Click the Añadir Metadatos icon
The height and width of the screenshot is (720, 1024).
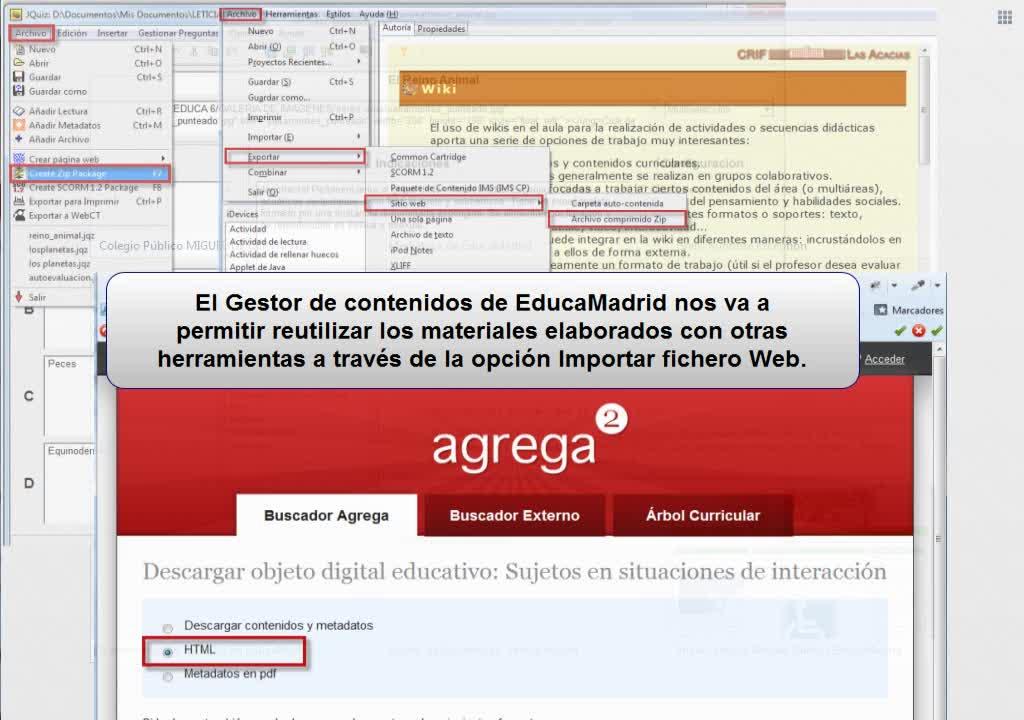pos(19,125)
